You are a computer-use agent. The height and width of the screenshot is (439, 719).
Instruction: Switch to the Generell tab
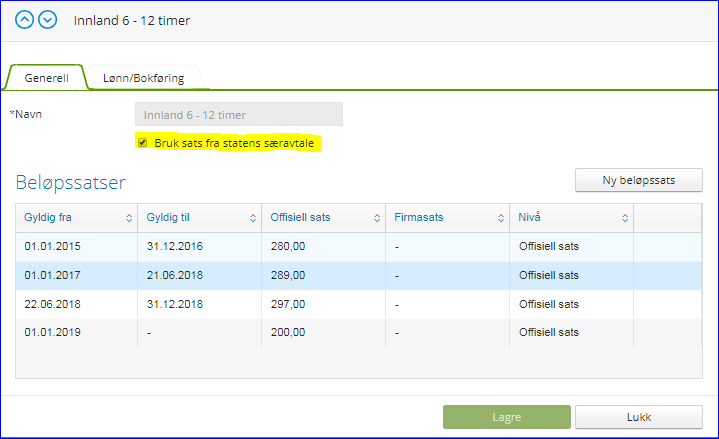[x=46, y=77]
